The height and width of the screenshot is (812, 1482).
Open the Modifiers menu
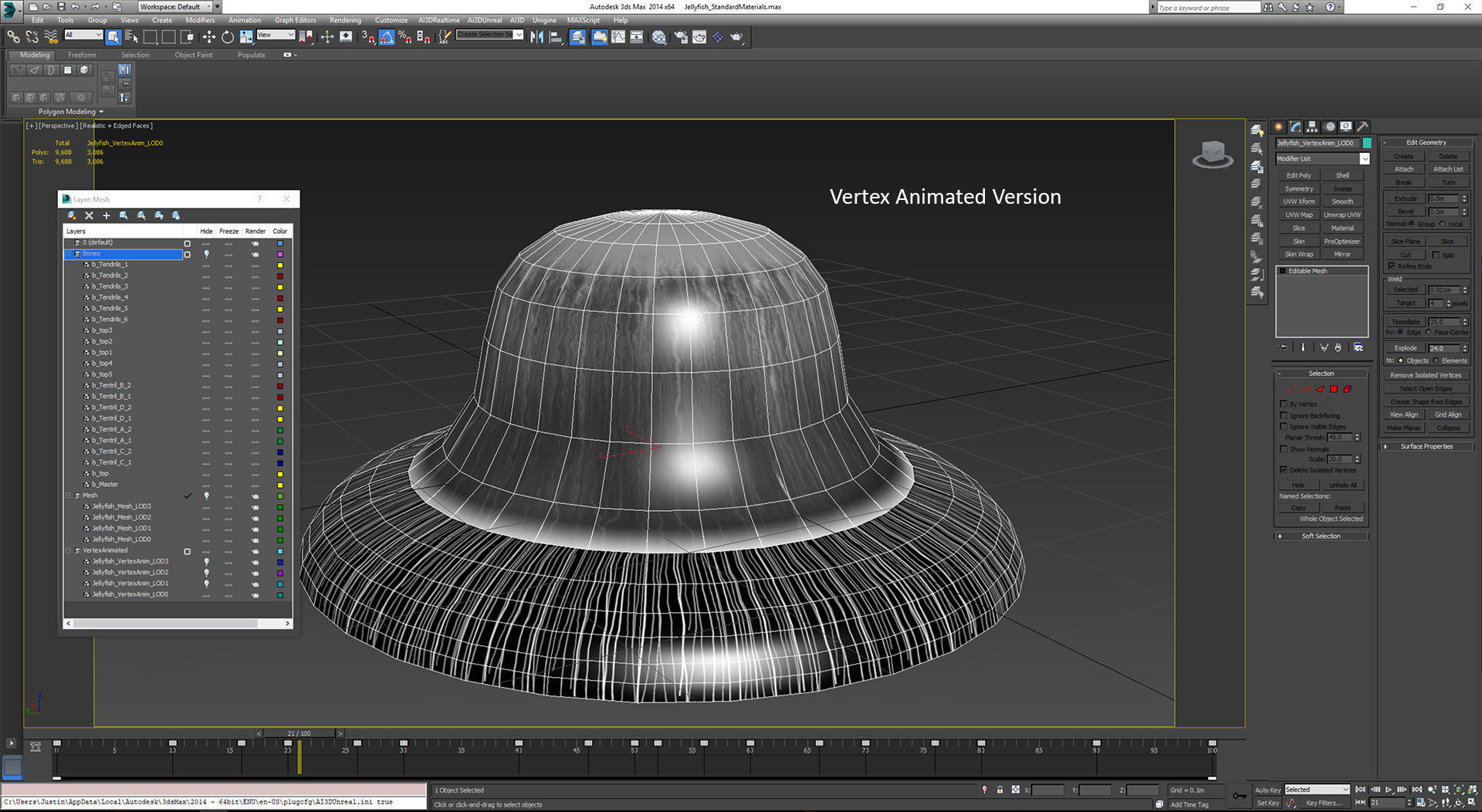pos(200,20)
